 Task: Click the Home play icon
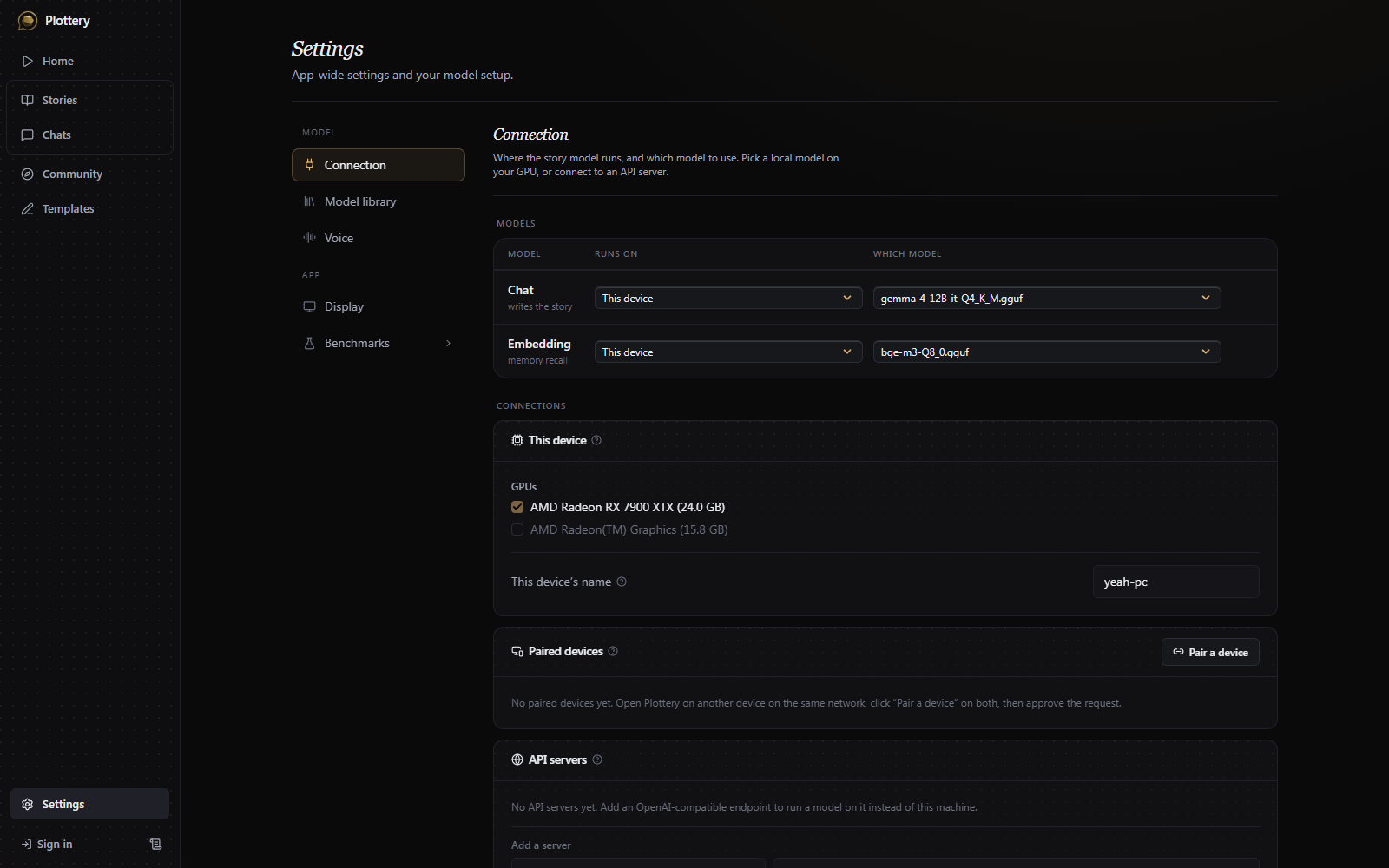(x=28, y=62)
